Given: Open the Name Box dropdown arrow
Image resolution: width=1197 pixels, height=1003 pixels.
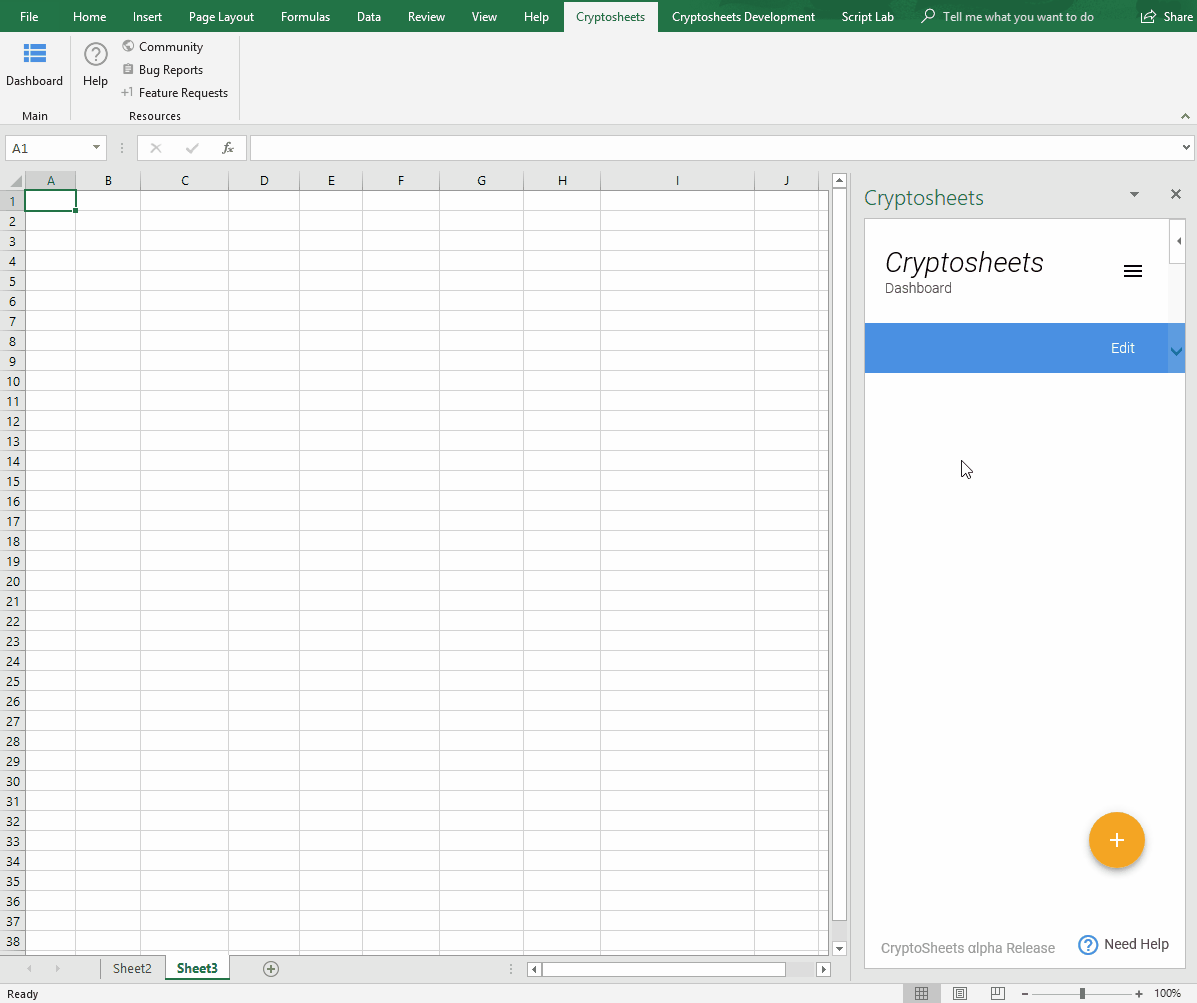Looking at the screenshot, I should tap(96, 147).
